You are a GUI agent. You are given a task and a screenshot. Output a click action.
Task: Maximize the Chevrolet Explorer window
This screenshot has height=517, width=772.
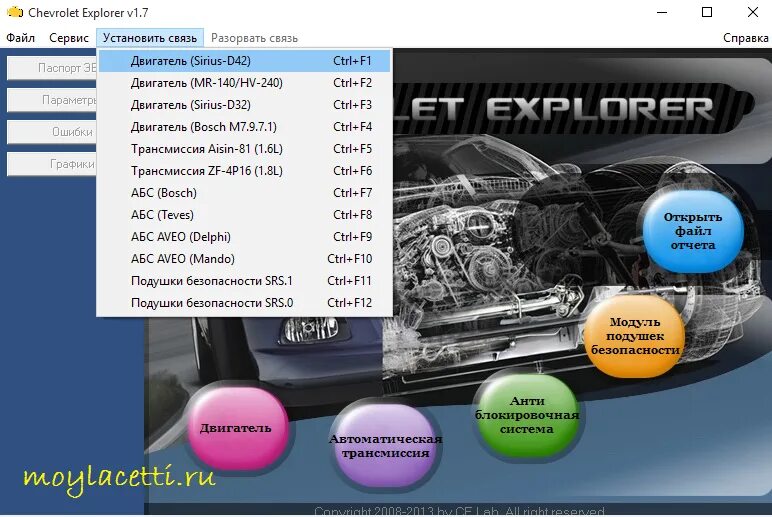pos(707,12)
